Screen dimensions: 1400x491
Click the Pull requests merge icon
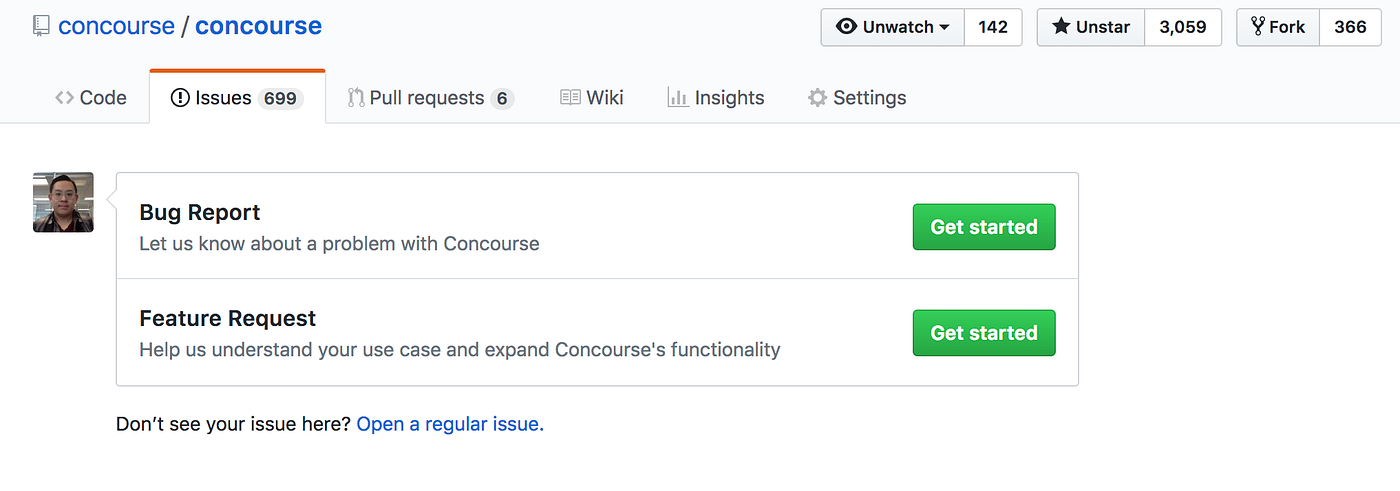point(356,98)
